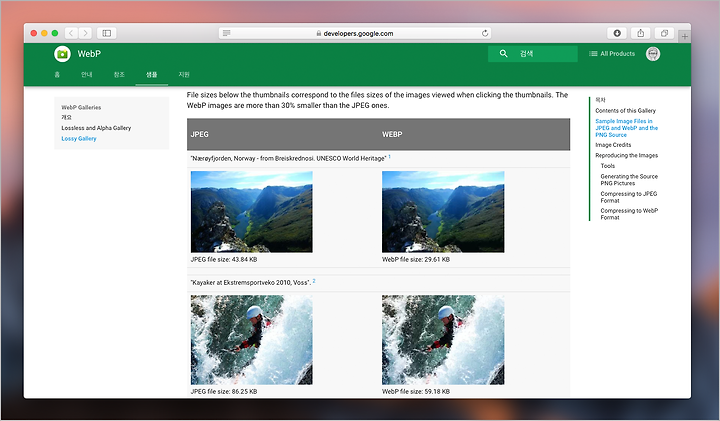This screenshot has height=421, width=720.
Task: Click the WEBP column header
Action: [392, 135]
